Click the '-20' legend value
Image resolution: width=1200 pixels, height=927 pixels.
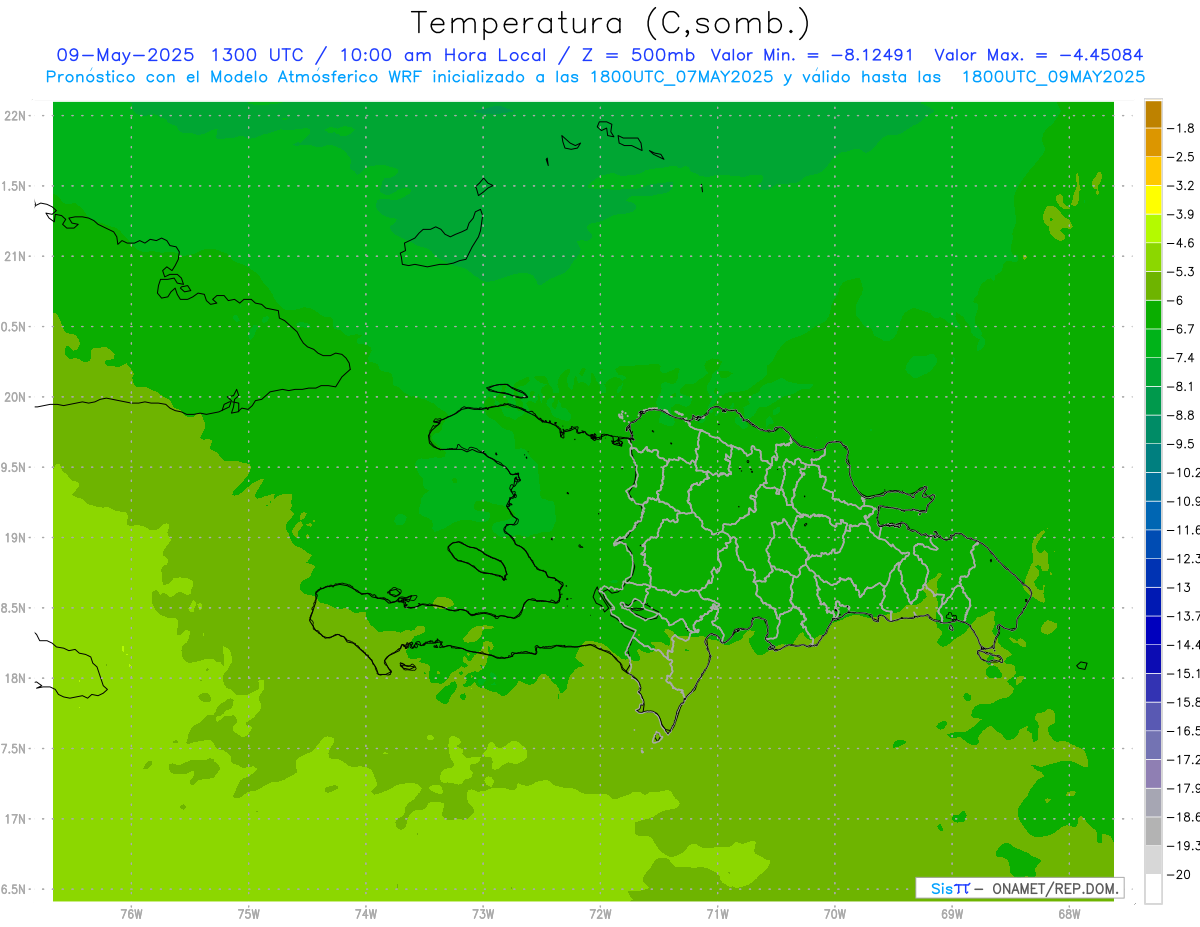(1179, 874)
